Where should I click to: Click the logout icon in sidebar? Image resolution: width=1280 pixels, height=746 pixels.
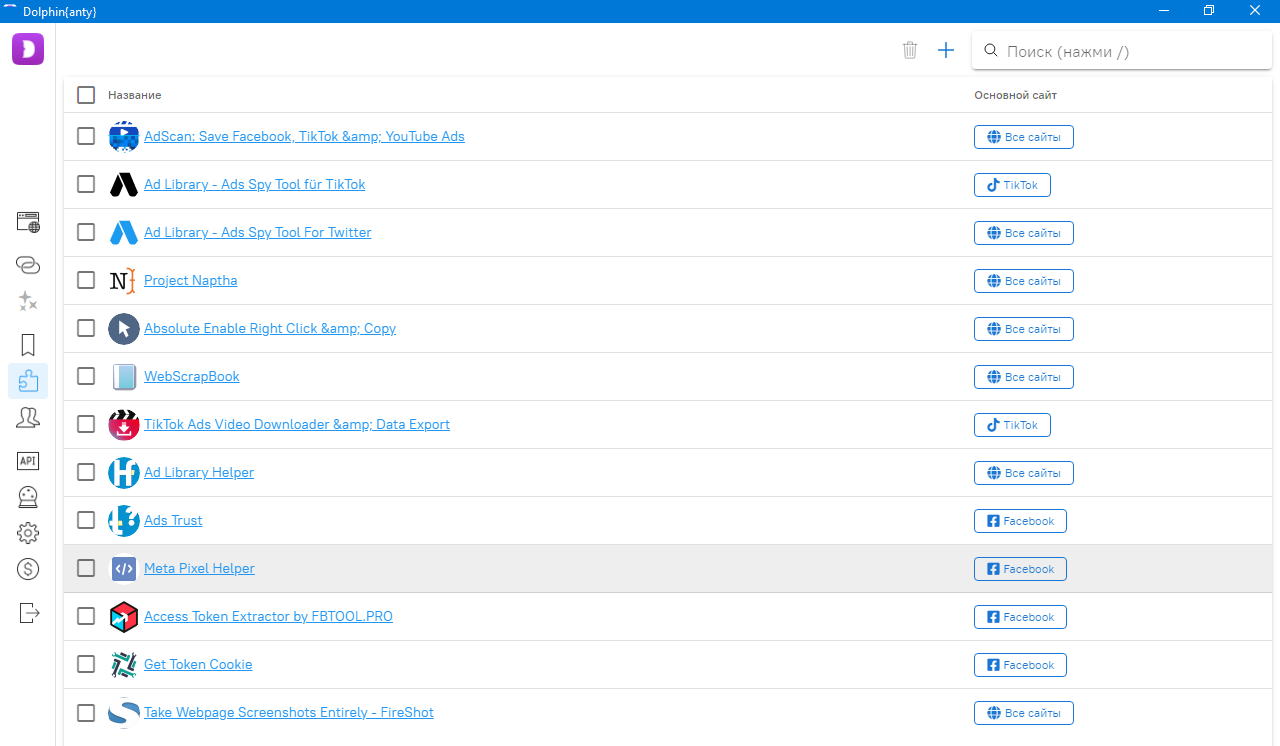28,612
